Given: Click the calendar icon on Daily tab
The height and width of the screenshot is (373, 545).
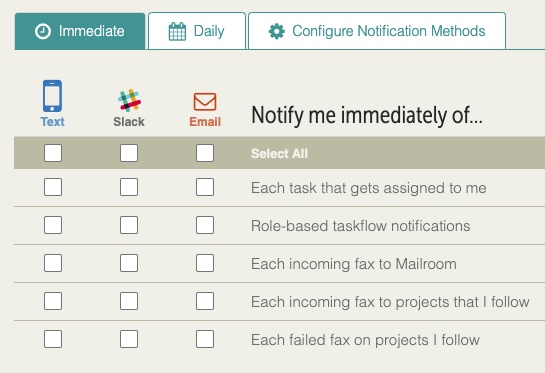Looking at the screenshot, I should (177, 32).
